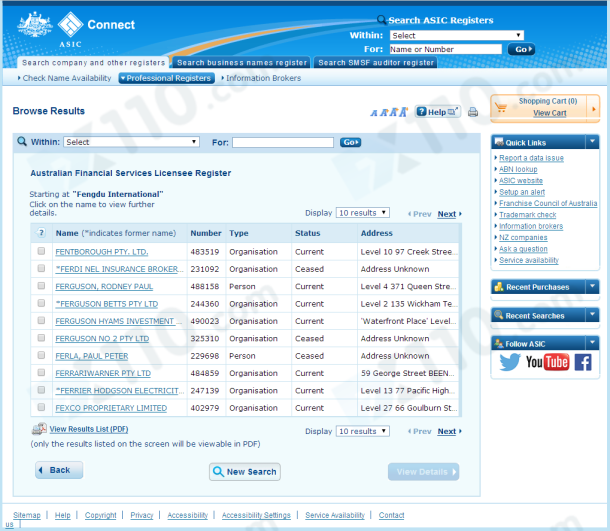Open the YouTube channel icon
The image size is (610, 531).
point(546,362)
